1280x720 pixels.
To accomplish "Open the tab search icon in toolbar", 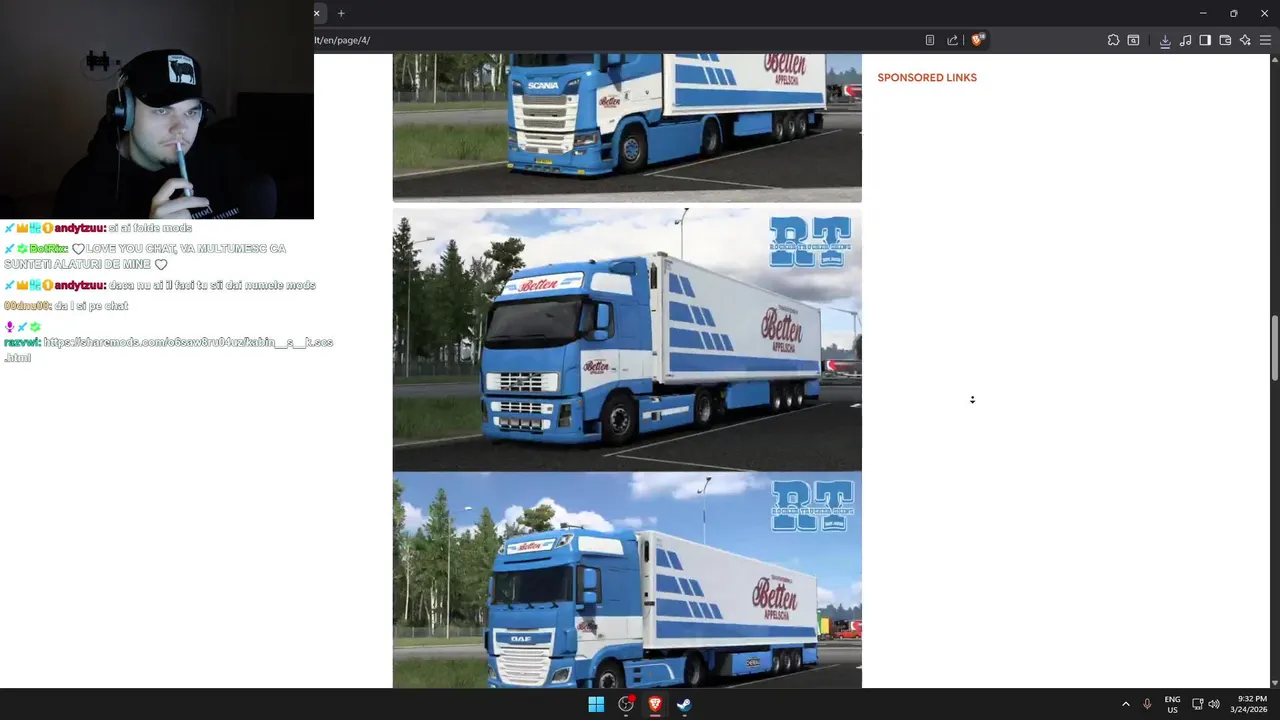I will 1133,40.
